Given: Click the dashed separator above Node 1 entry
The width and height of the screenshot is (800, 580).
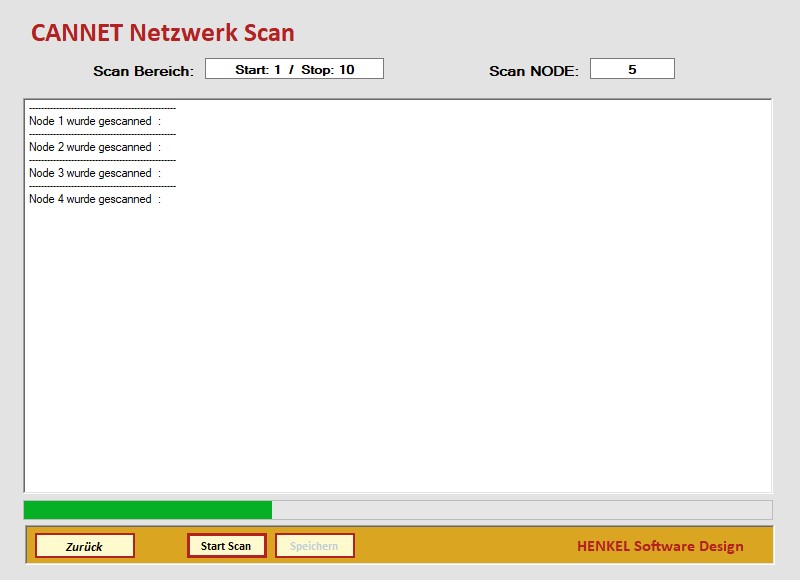Looking at the screenshot, I should [x=100, y=108].
